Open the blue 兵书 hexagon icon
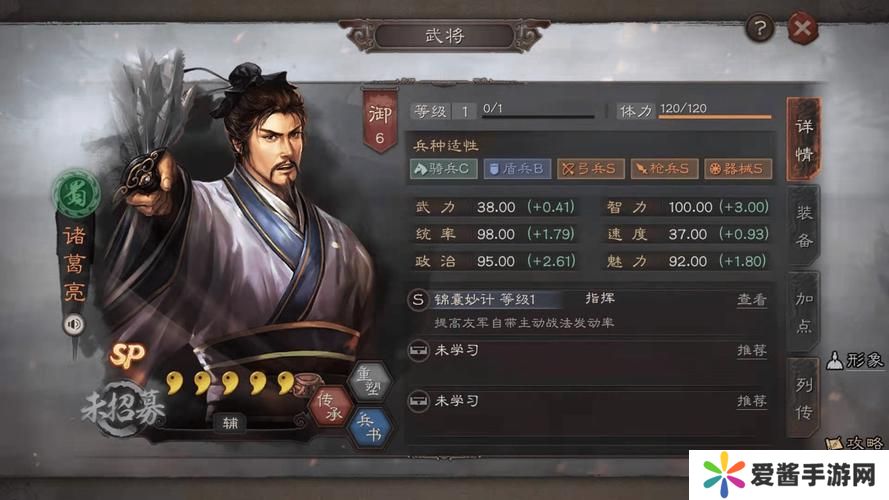Image resolution: width=889 pixels, height=500 pixels. pyautogui.click(x=370, y=428)
